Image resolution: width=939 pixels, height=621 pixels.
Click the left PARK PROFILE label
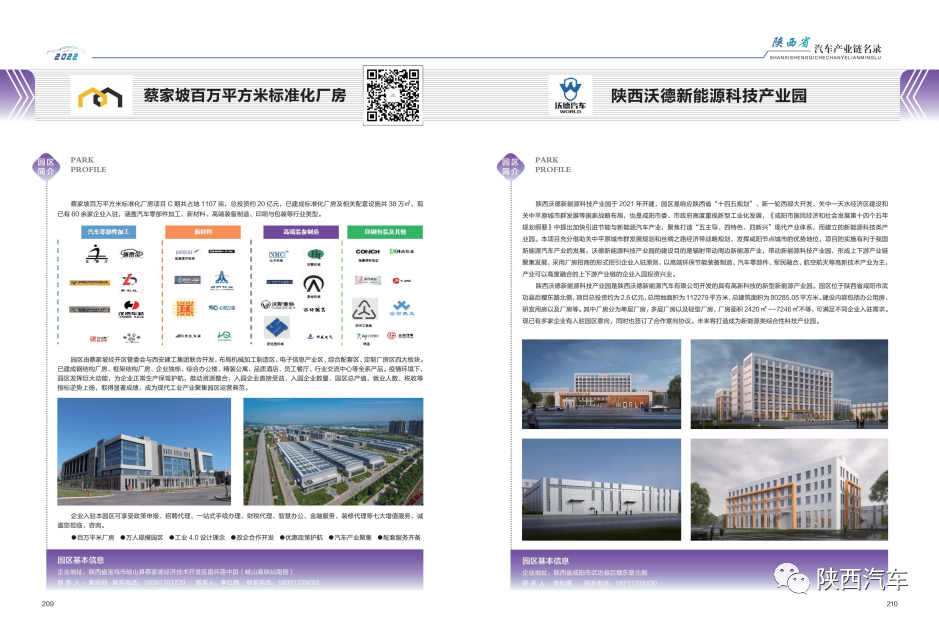88,165
